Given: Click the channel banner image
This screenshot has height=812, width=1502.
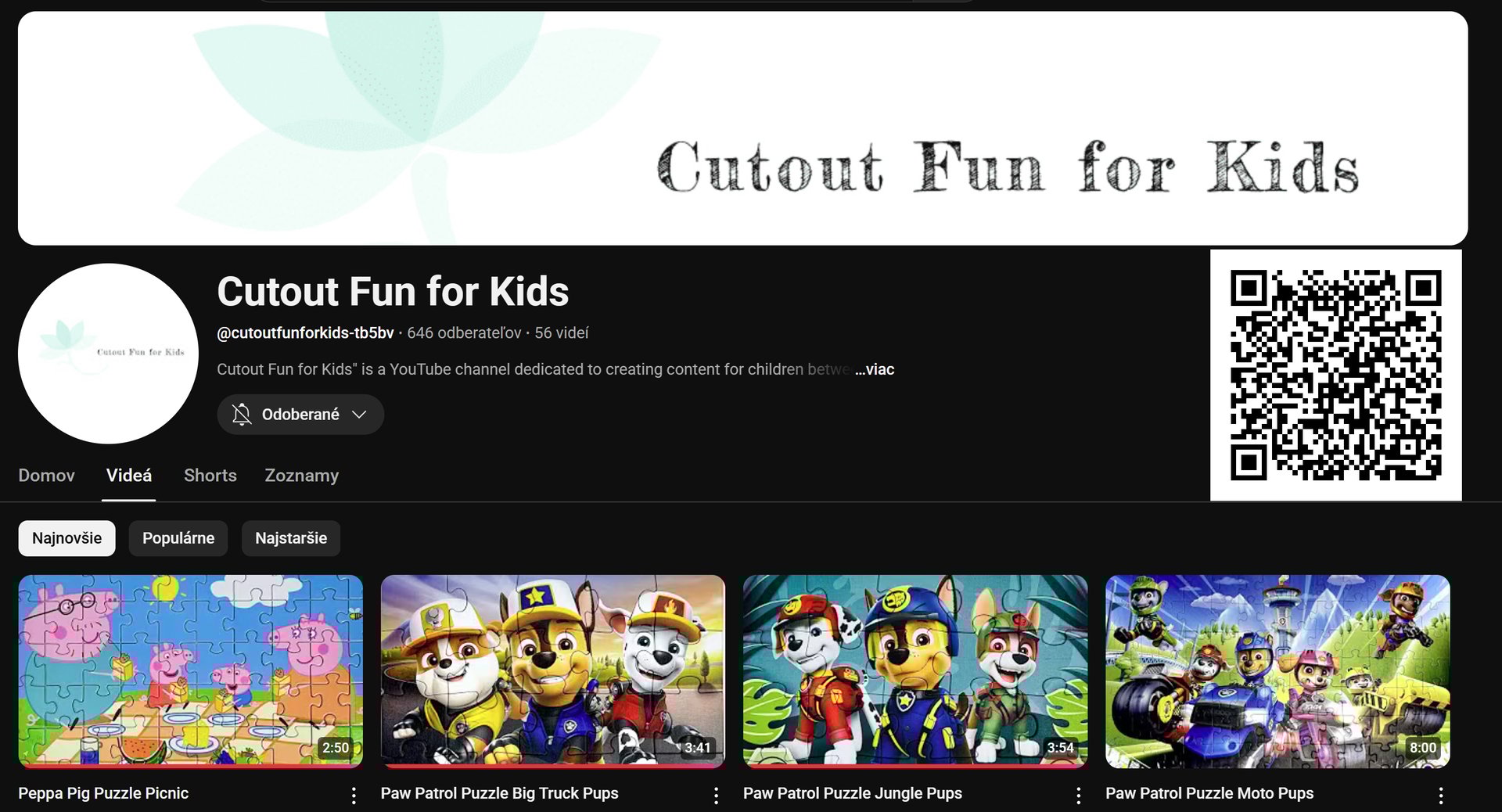Looking at the screenshot, I should point(742,128).
